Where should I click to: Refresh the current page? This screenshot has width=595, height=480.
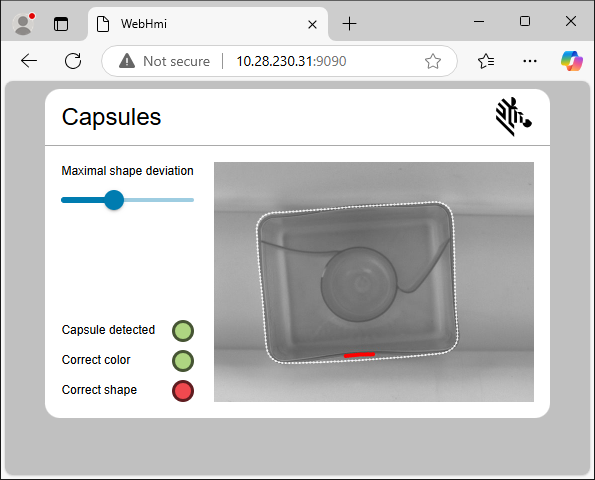click(x=73, y=61)
